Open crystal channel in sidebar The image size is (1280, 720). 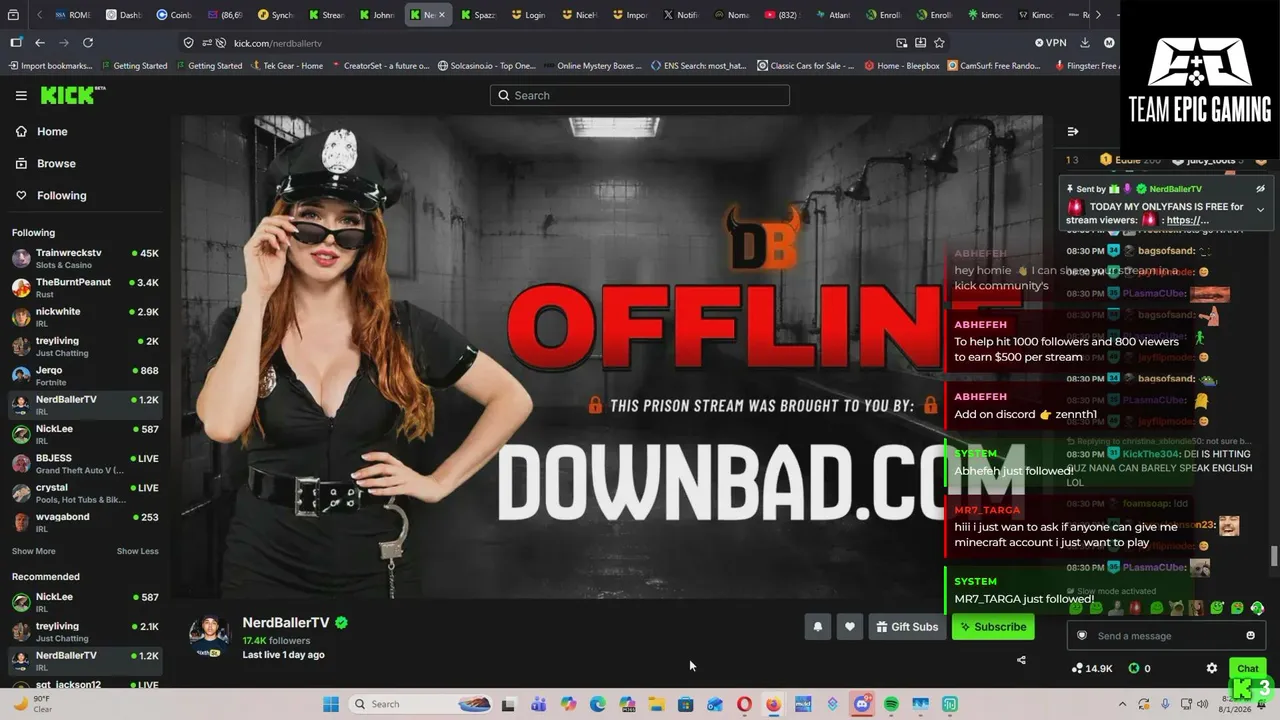(85, 492)
